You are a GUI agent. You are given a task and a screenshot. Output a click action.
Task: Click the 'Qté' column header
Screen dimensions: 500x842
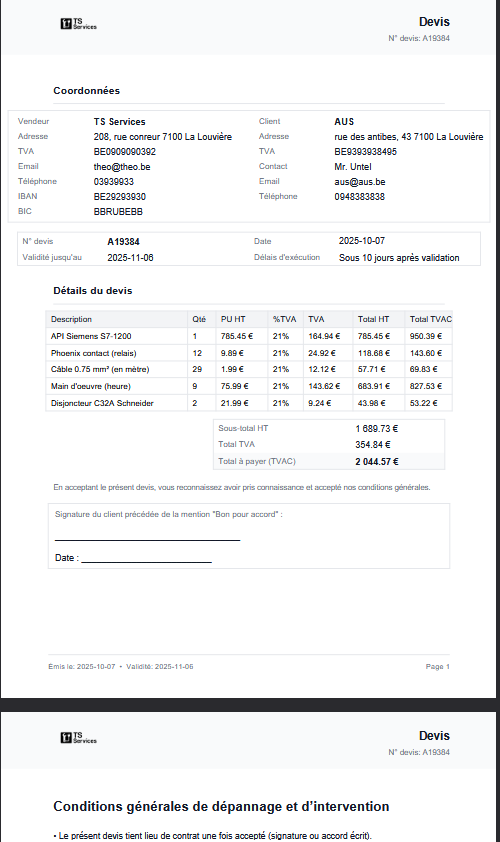tap(199, 320)
